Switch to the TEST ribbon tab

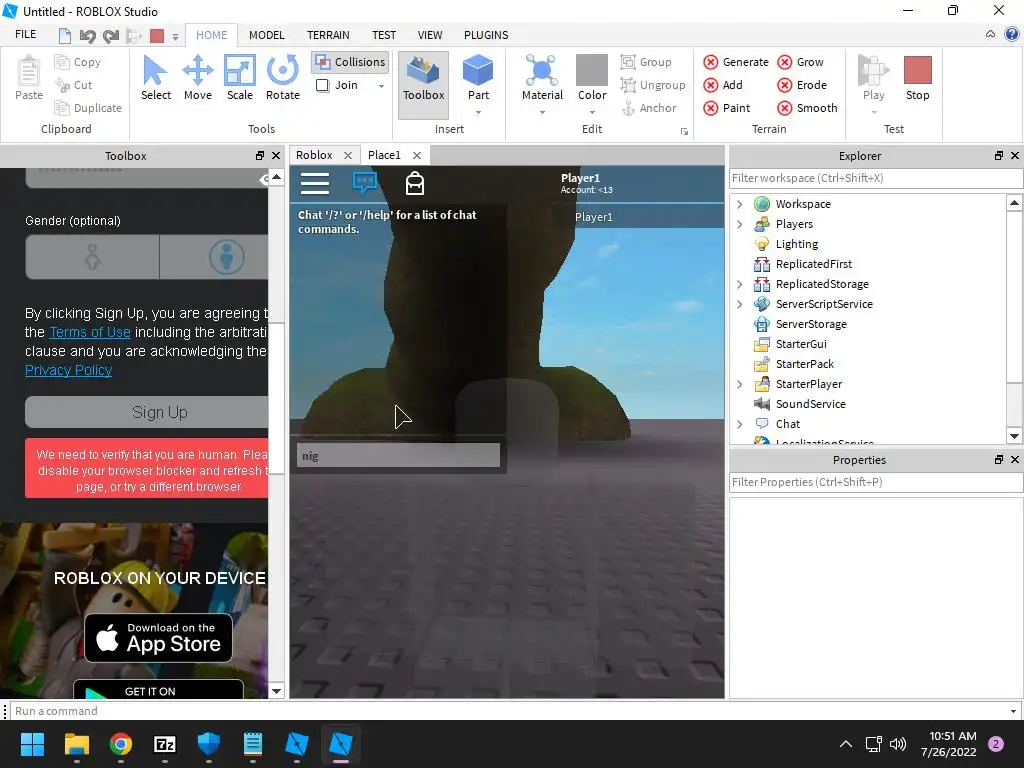click(384, 35)
